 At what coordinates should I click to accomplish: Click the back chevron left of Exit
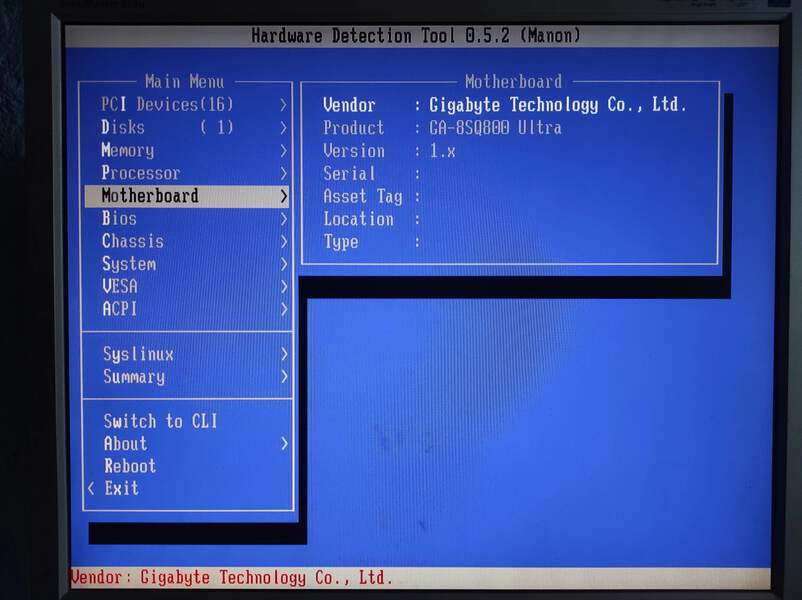91,489
